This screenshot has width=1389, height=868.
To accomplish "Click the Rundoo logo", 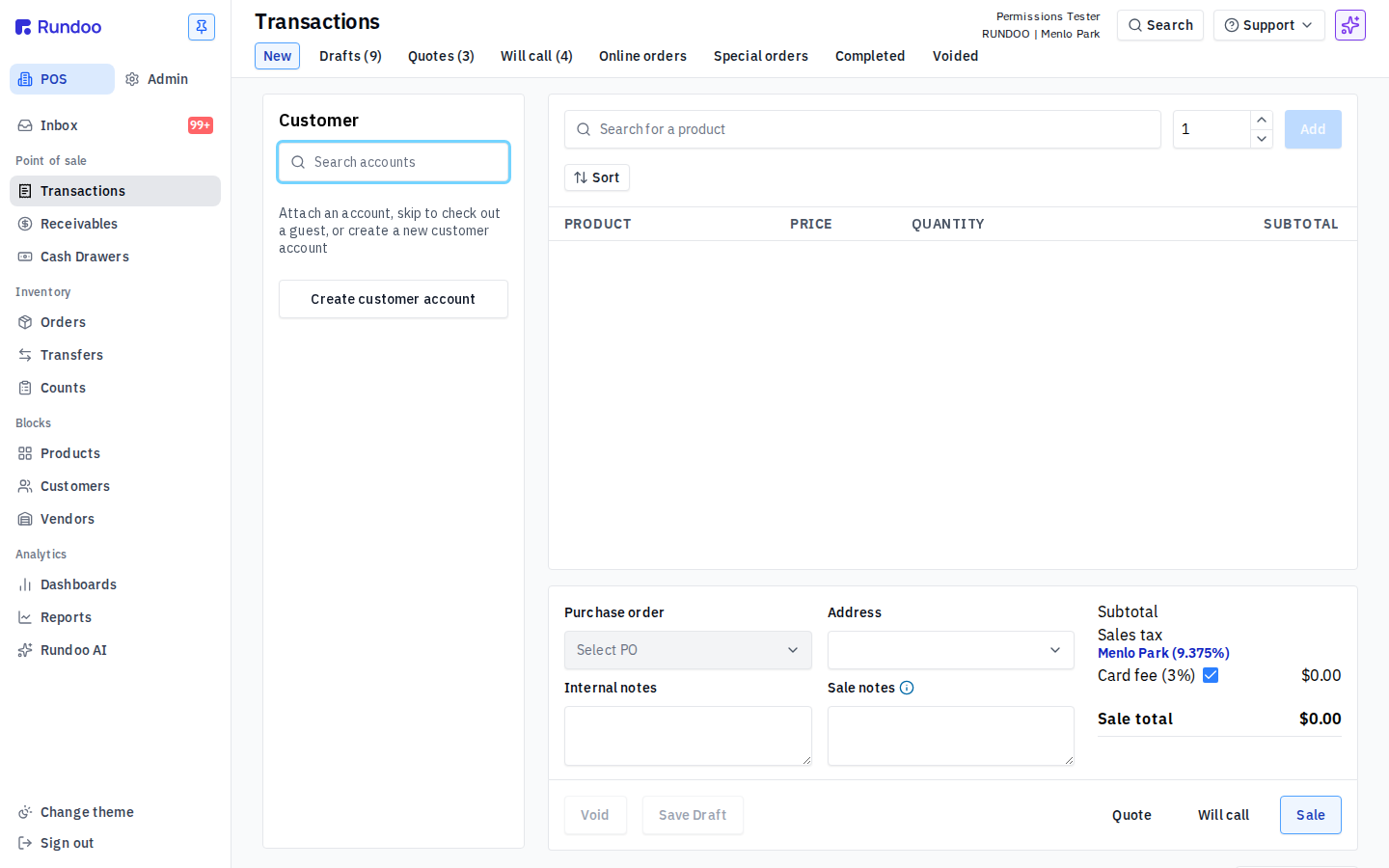I will click(58, 27).
